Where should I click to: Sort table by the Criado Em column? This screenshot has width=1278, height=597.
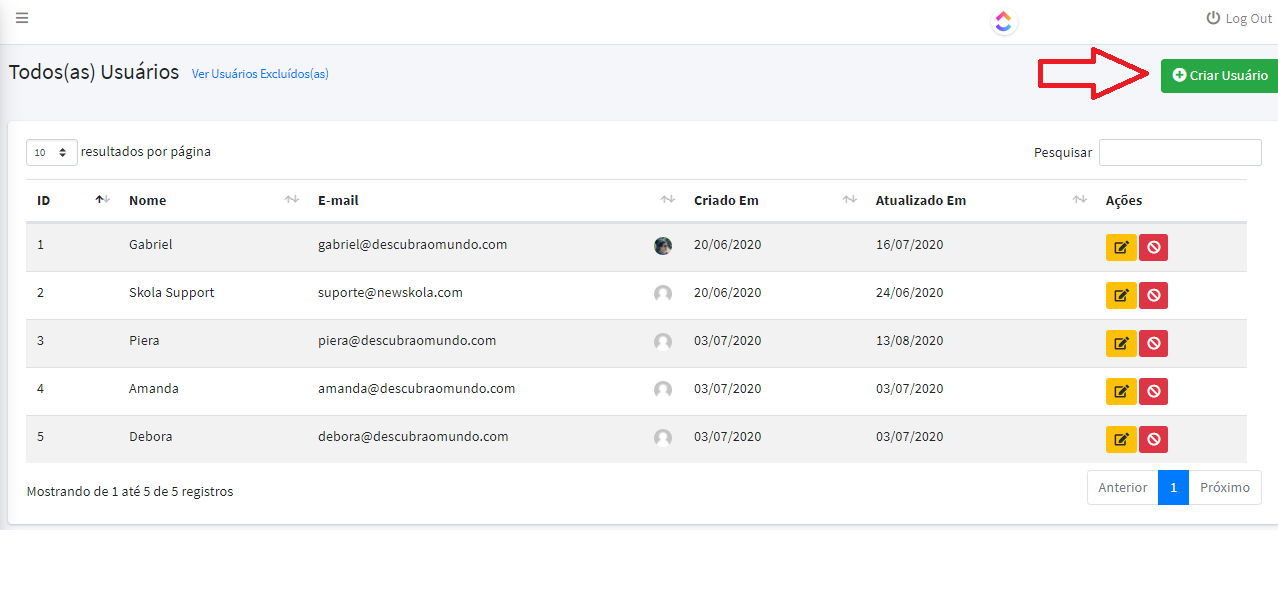pos(774,200)
